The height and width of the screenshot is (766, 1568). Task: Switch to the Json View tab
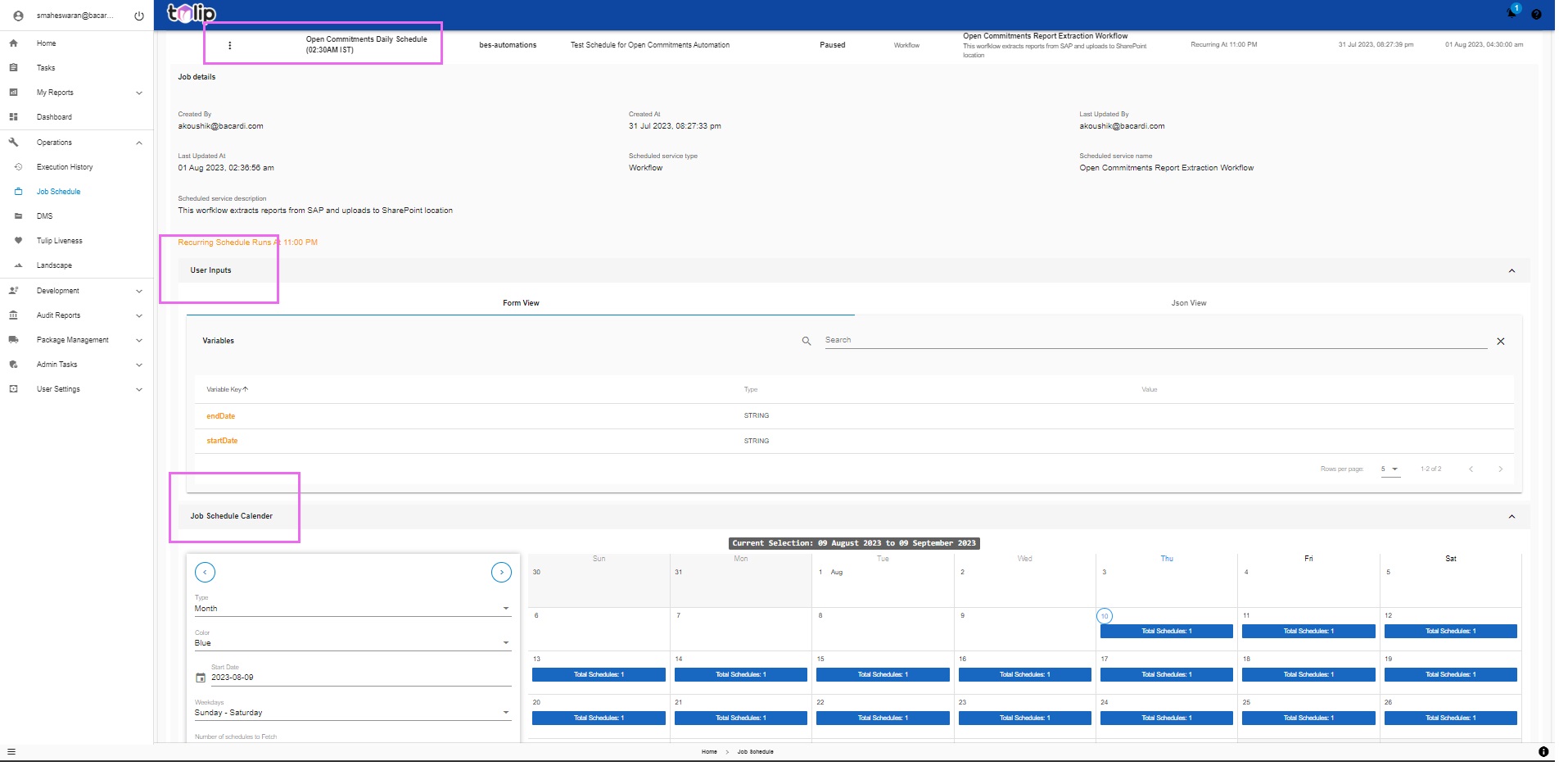pyautogui.click(x=1188, y=303)
